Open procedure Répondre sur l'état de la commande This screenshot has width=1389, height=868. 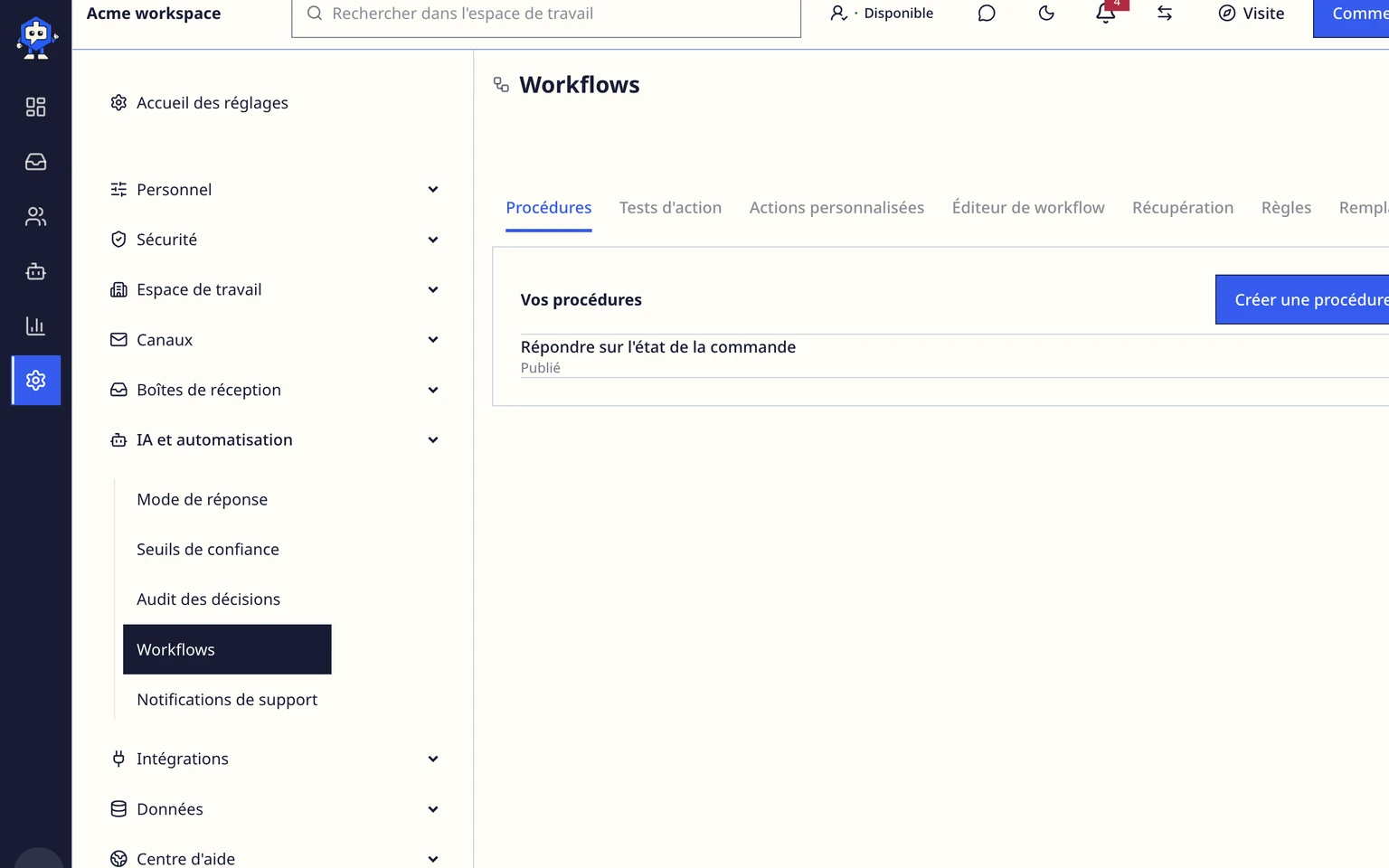point(658,347)
